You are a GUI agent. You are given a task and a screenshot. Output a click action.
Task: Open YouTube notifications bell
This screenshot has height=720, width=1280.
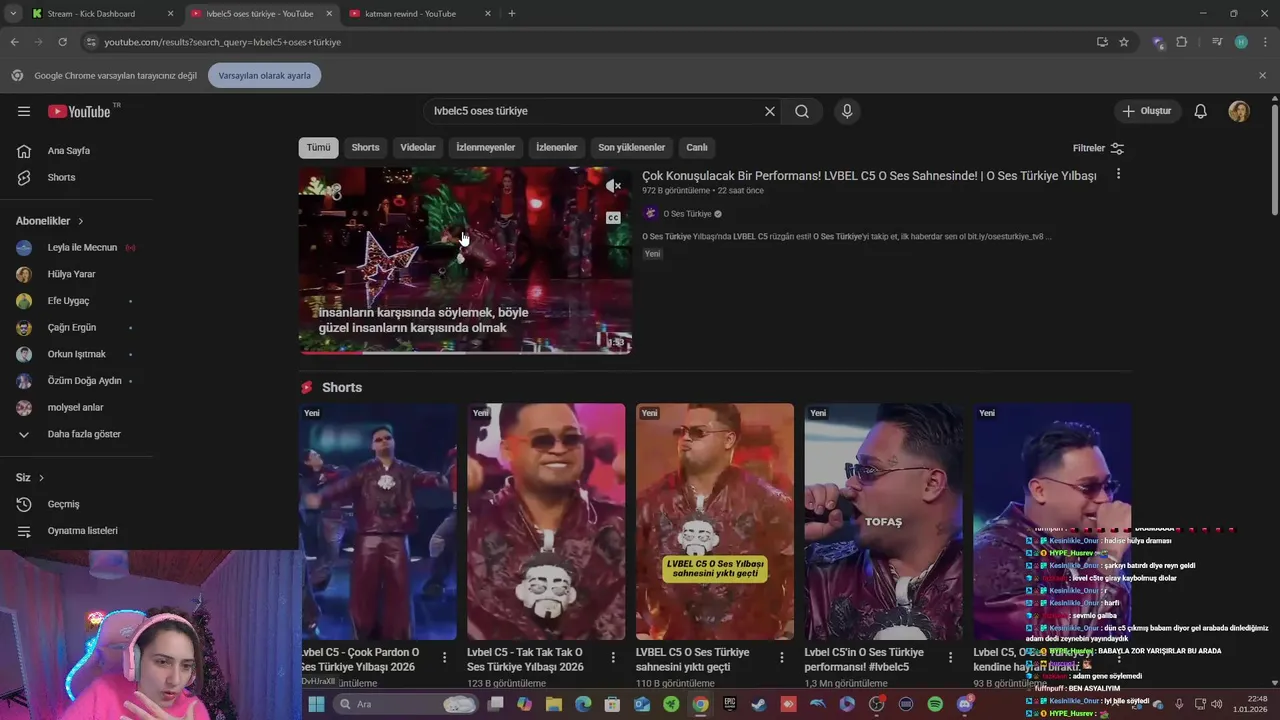[x=1201, y=111]
